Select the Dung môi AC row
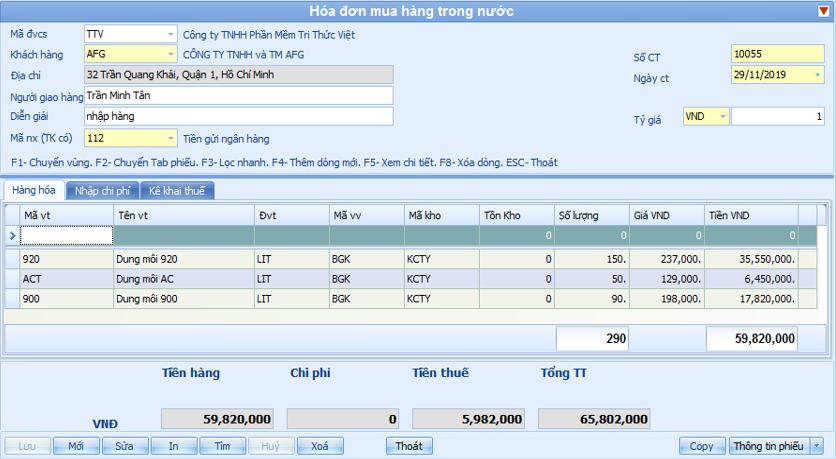836x459 pixels. (x=180, y=278)
